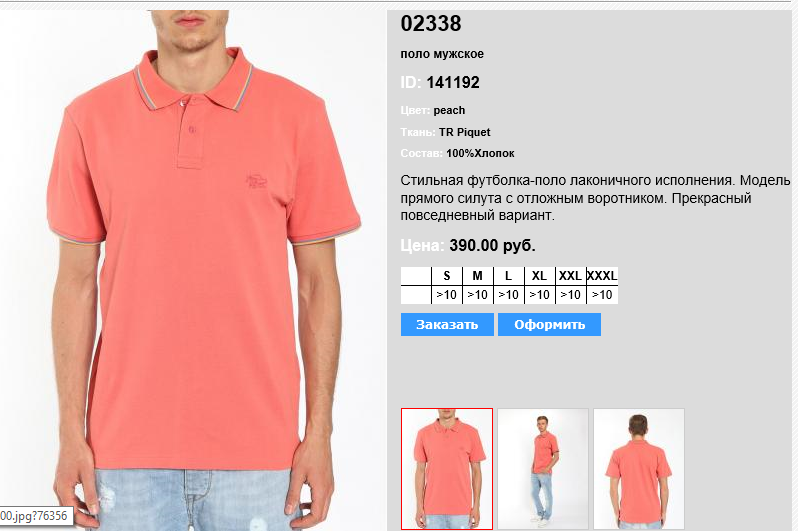Click the jpg filename status tooltip
Image resolution: width=798 pixels, height=531 pixels.
coord(35,516)
